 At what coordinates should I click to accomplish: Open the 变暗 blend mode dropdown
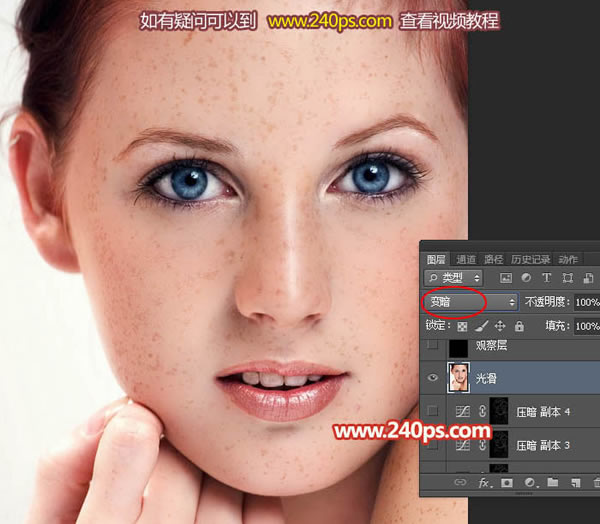coord(471,301)
